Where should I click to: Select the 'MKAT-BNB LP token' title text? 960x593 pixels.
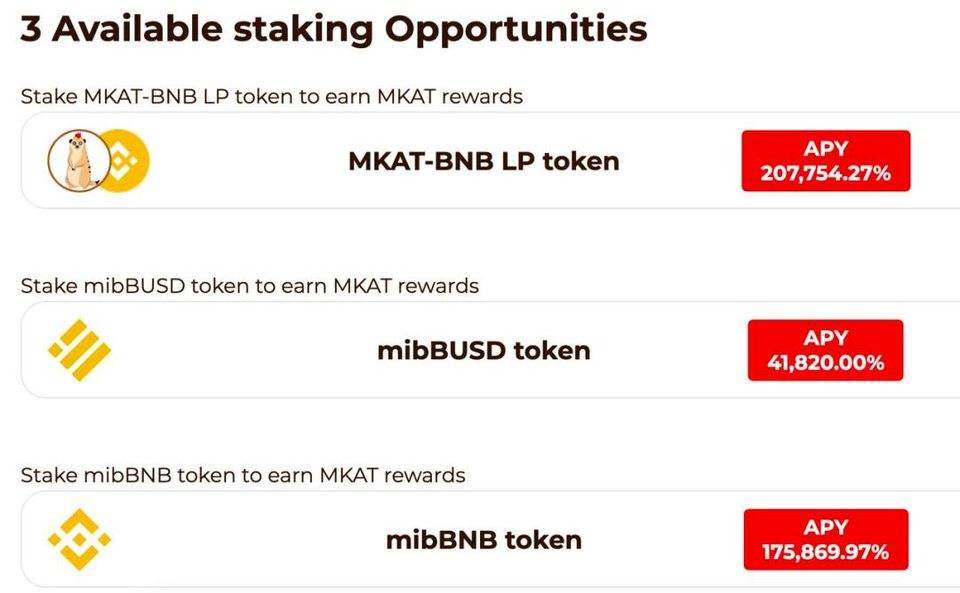tap(484, 162)
